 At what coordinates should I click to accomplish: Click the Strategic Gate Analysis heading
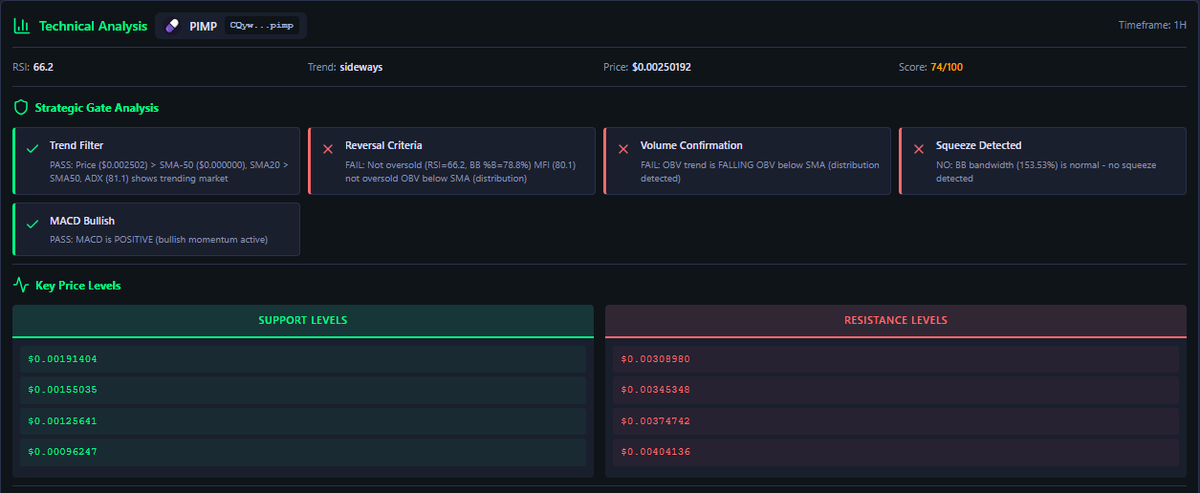coord(96,107)
